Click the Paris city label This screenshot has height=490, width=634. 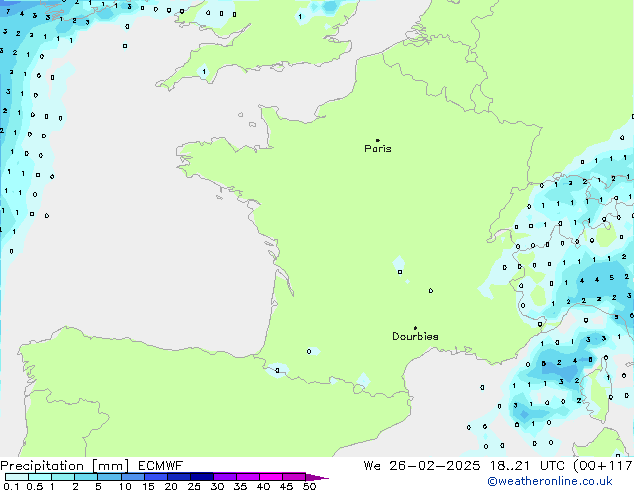click(378, 149)
